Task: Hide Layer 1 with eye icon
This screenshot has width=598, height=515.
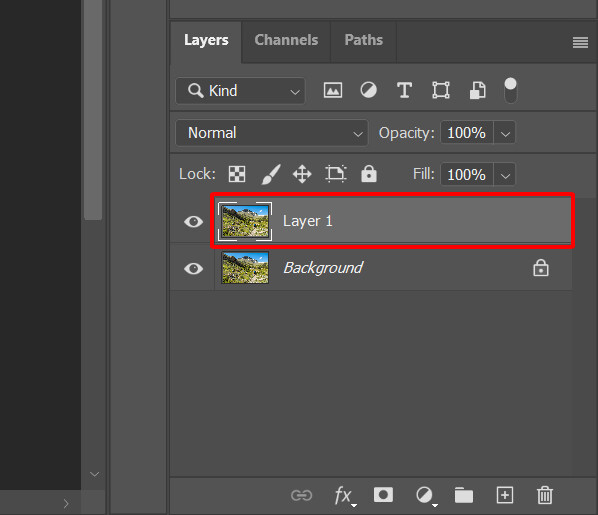Action: coord(193,222)
